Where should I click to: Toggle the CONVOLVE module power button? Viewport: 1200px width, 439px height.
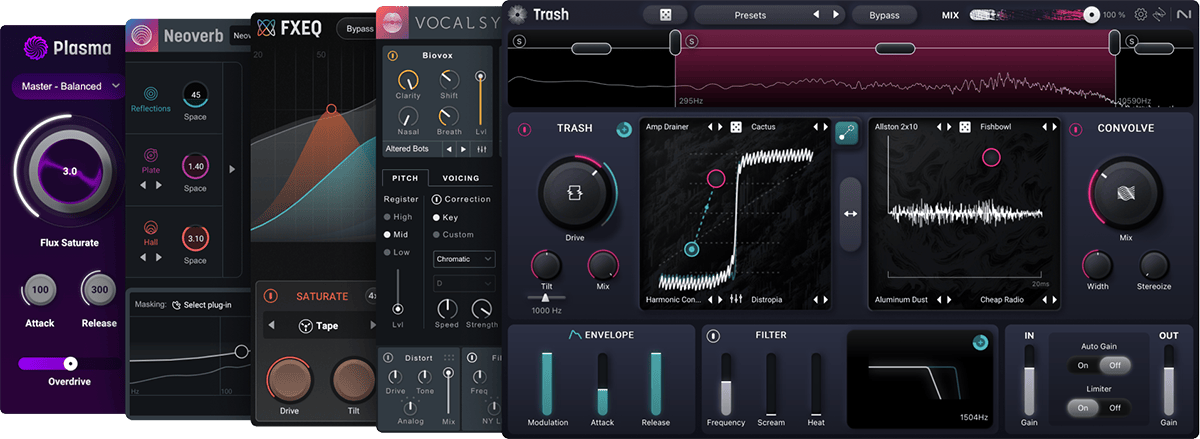[x=1077, y=129]
